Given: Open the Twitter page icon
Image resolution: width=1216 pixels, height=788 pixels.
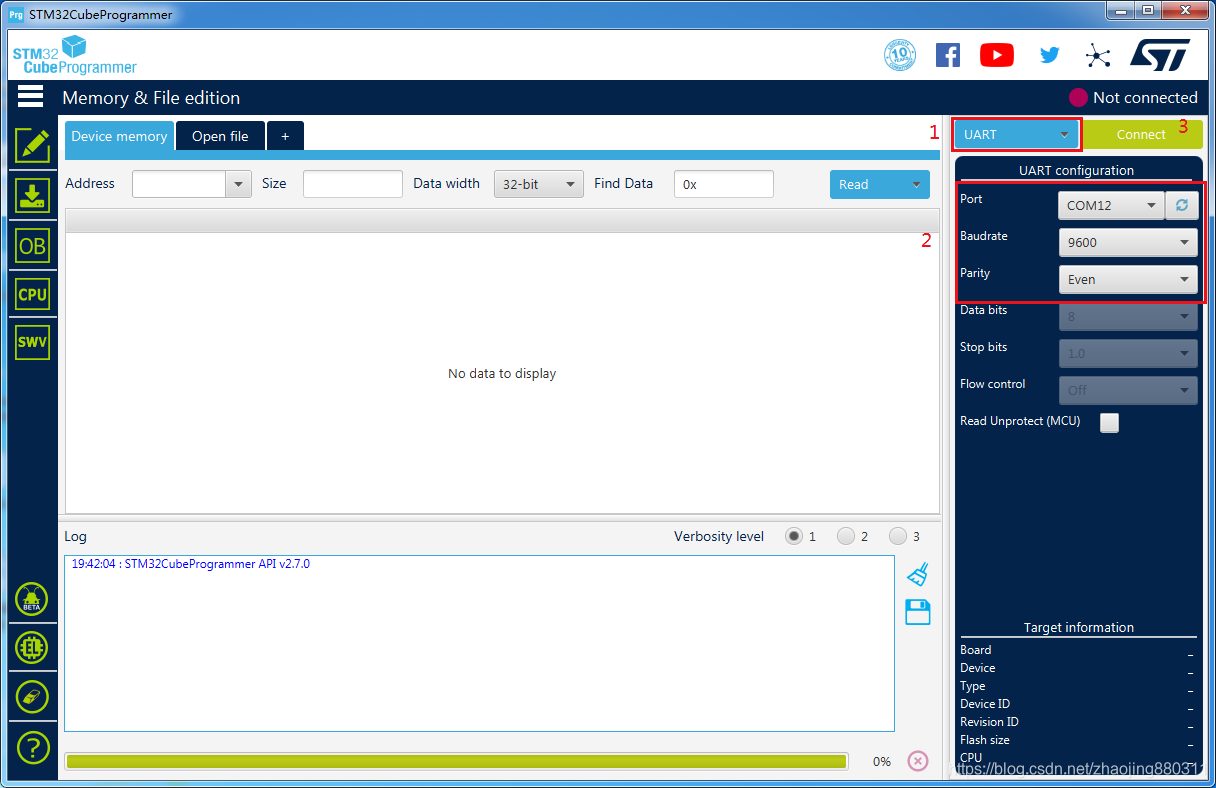Looking at the screenshot, I should pyautogui.click(x=1049, y=55).
